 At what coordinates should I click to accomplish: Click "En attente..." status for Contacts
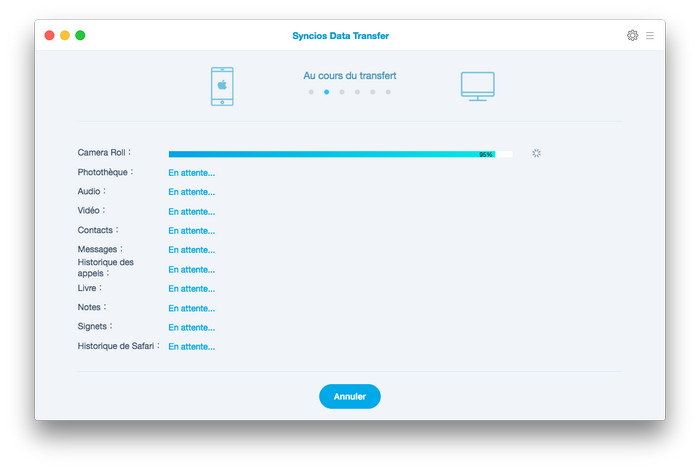[192, 231]
